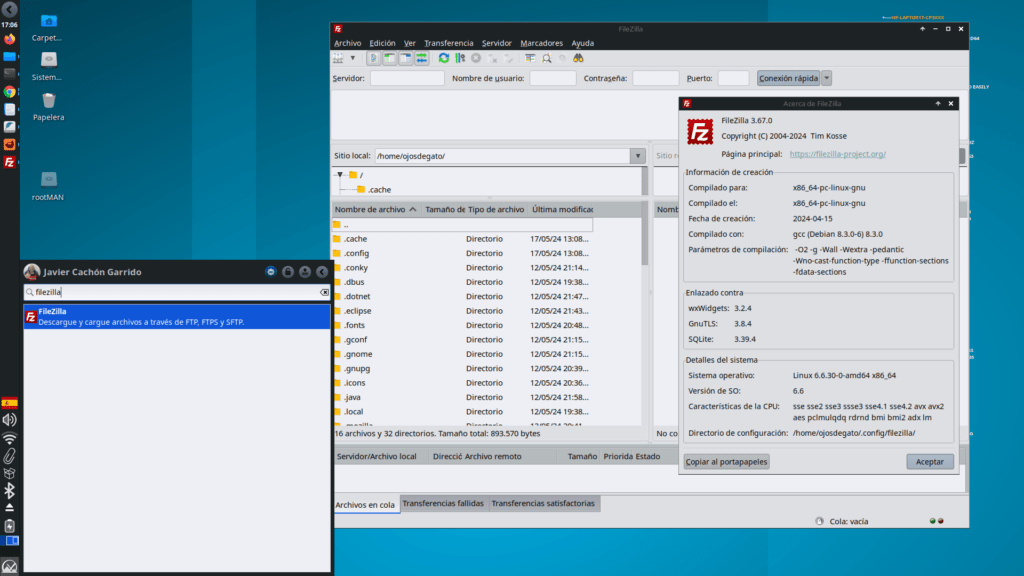Image resolution: width=1024 pixels, height=576 pixels.
Task: Open the Ver menu
Action: pos(409,43)
